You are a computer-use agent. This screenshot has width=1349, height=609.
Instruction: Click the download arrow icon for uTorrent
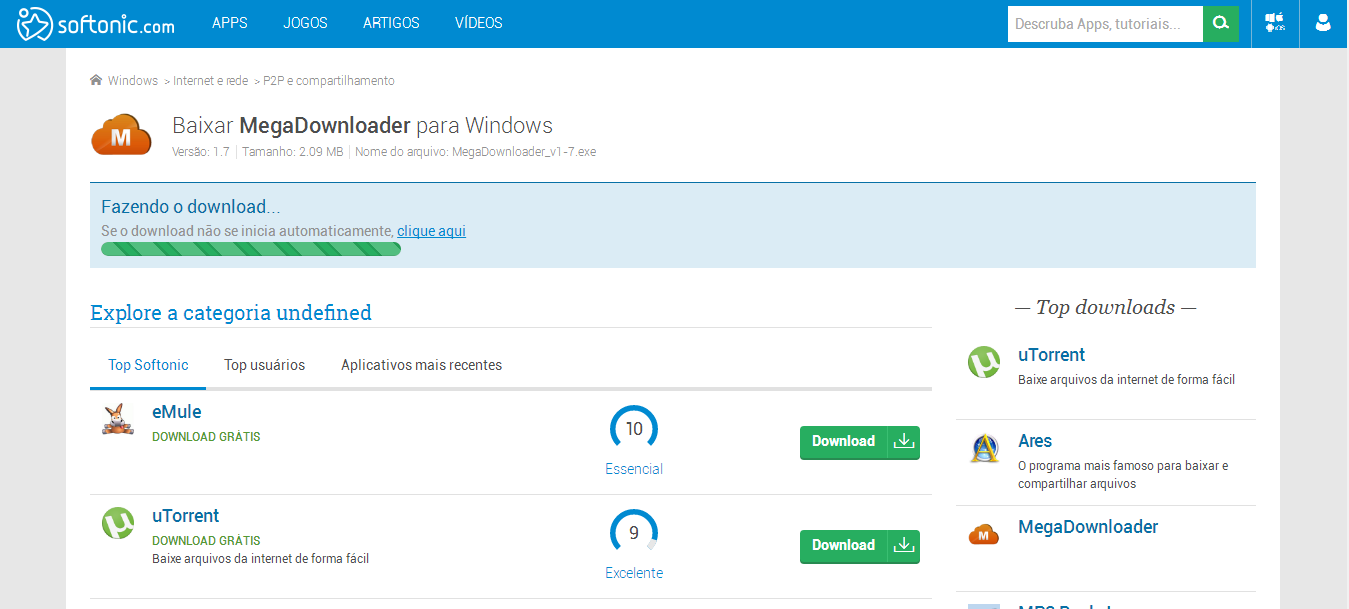coord(904,545)
